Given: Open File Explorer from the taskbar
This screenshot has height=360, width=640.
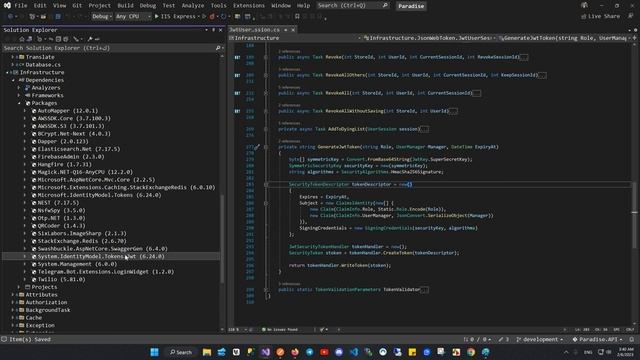Looking at the screenshot, I should [x=207, y=352].
